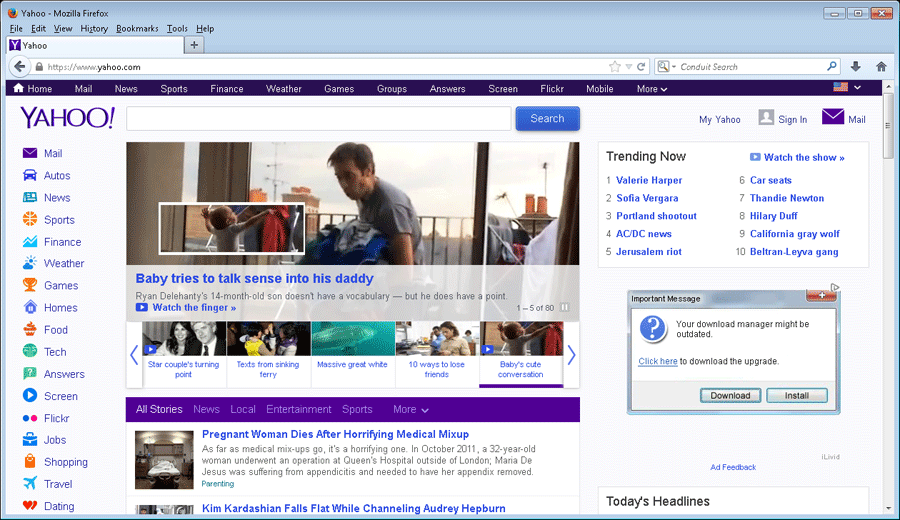
Task: Go to Firefox home page icon
Action: click(x=881, y=67)
